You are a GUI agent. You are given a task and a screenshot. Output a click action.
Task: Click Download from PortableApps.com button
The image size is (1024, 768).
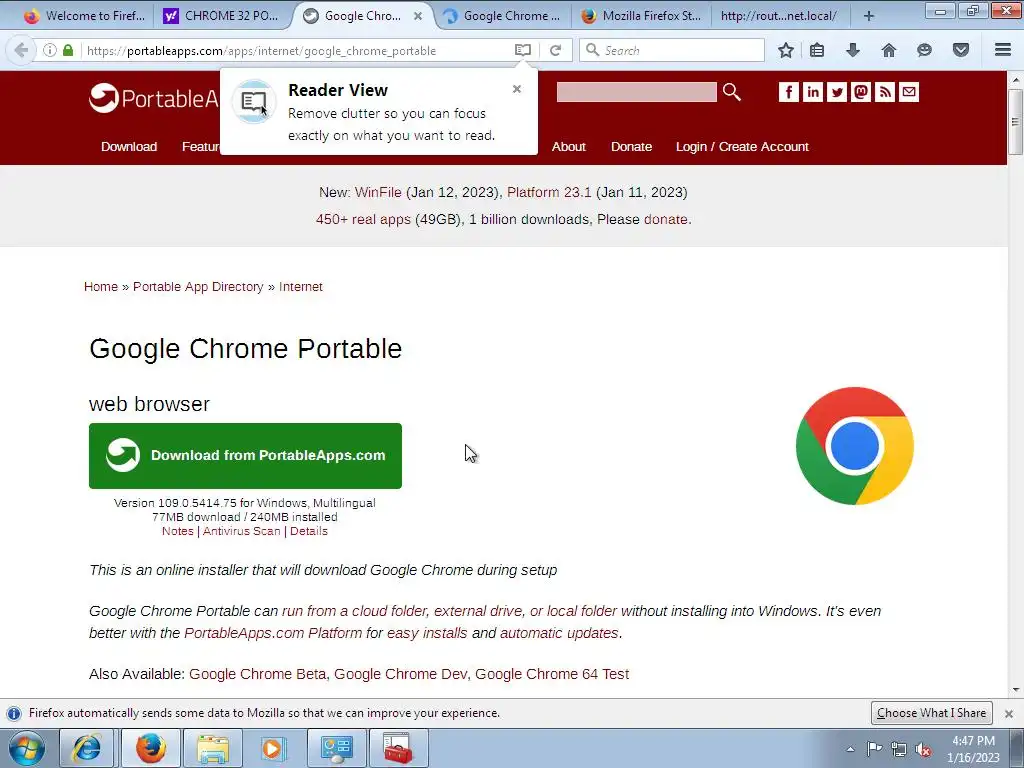(245, 456)
